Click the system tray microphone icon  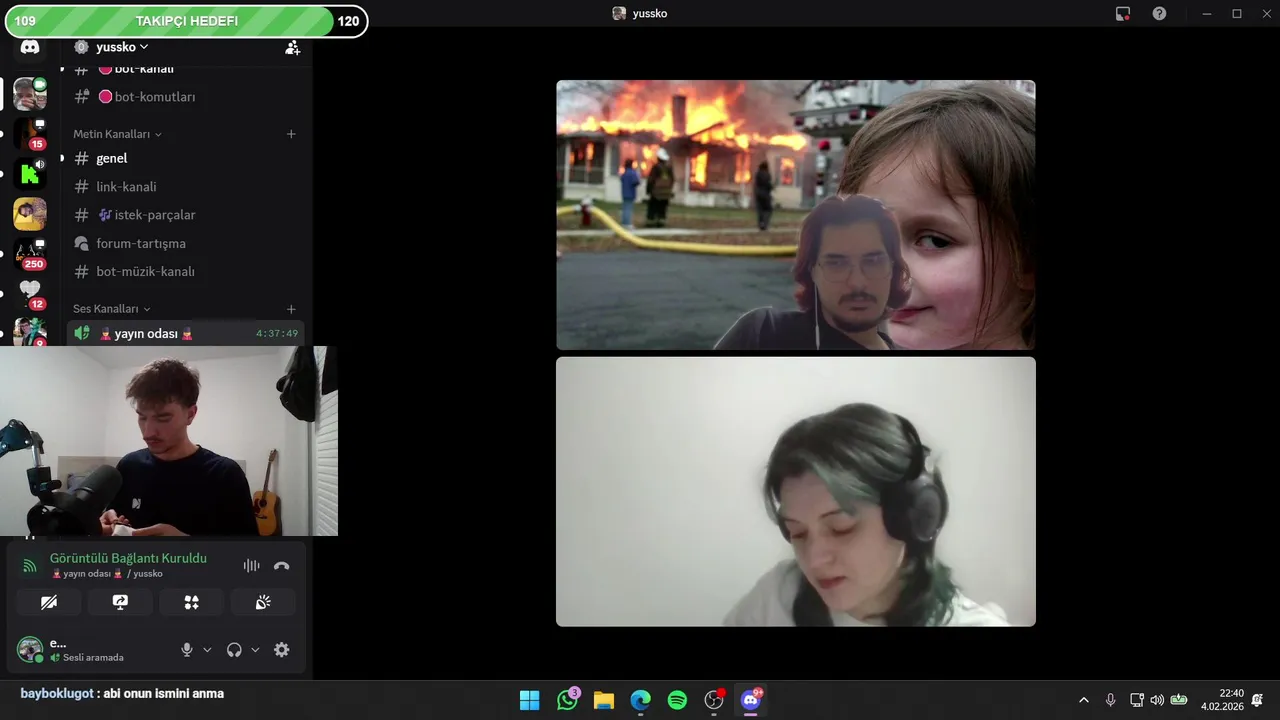click(1110, 700)
